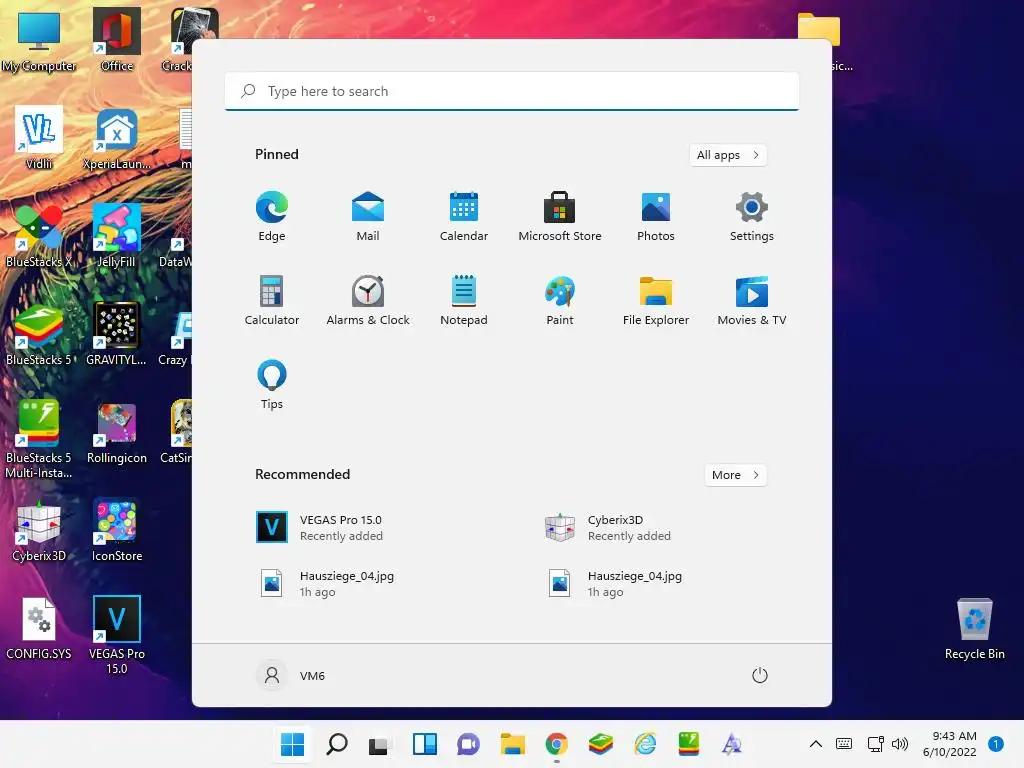Select the VEGAS Pro 15.0 desktop shortcut
Viewport: 1024px width, 768px height.
click(117, 635)
